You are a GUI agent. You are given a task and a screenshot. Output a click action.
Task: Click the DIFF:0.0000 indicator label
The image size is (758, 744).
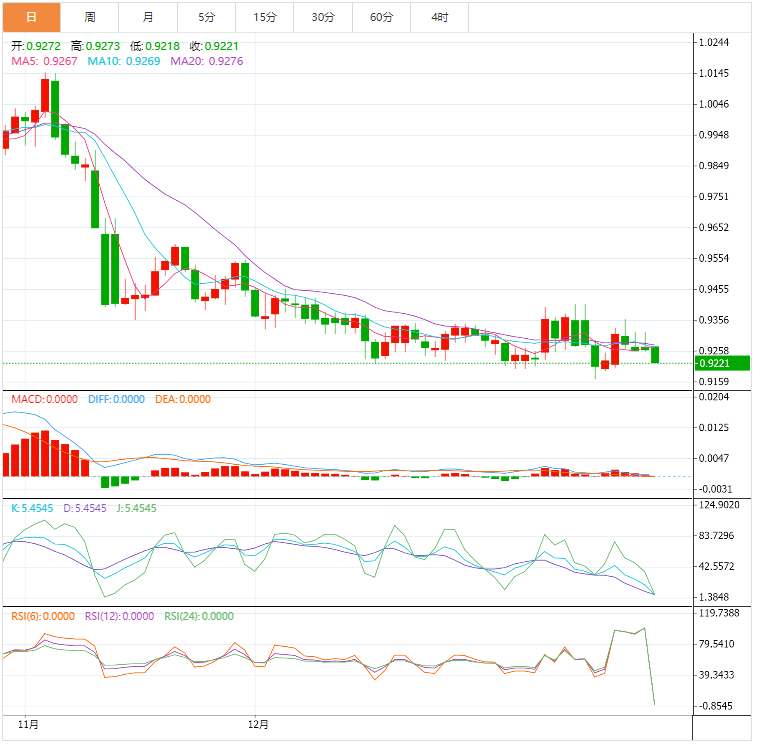coord(117,400)
